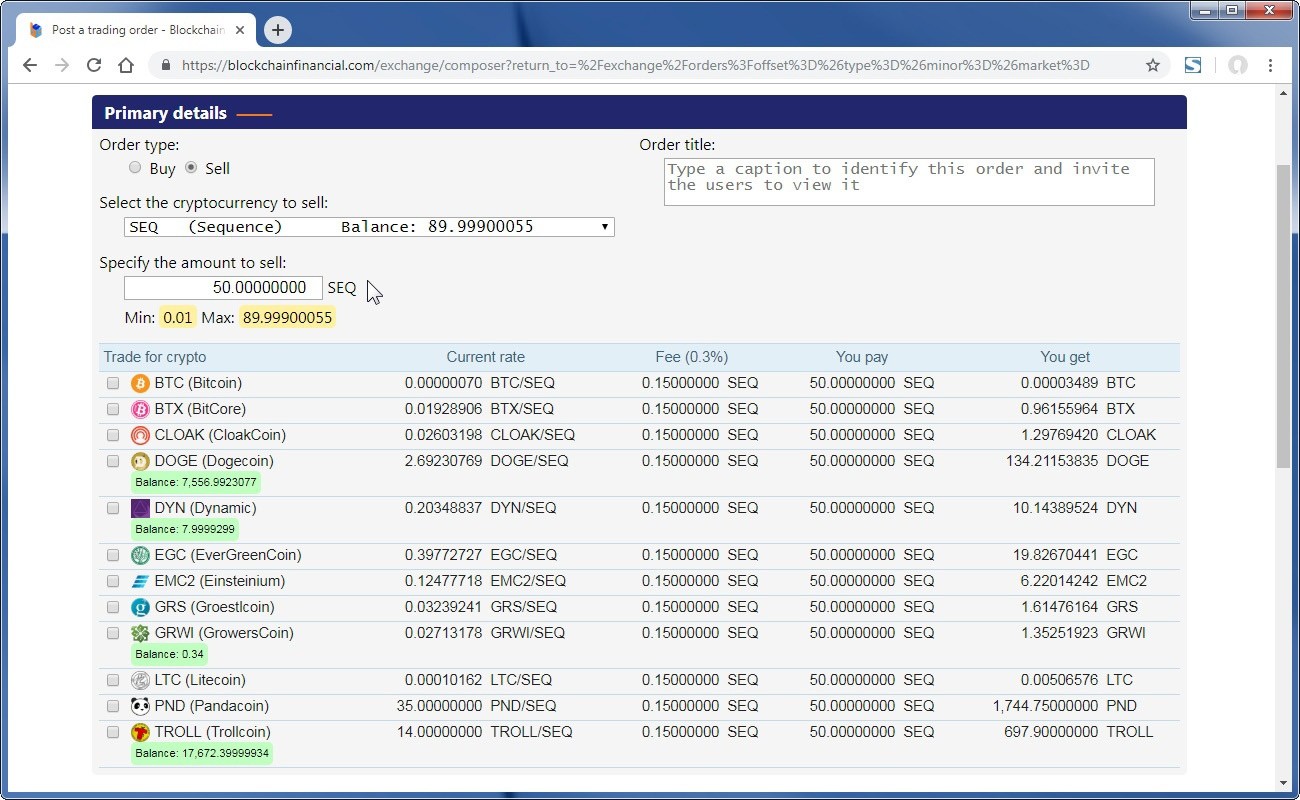Click the Max 89.99900055 amount value
Screen dimensions: 1300x800
[x=287, y=318]
